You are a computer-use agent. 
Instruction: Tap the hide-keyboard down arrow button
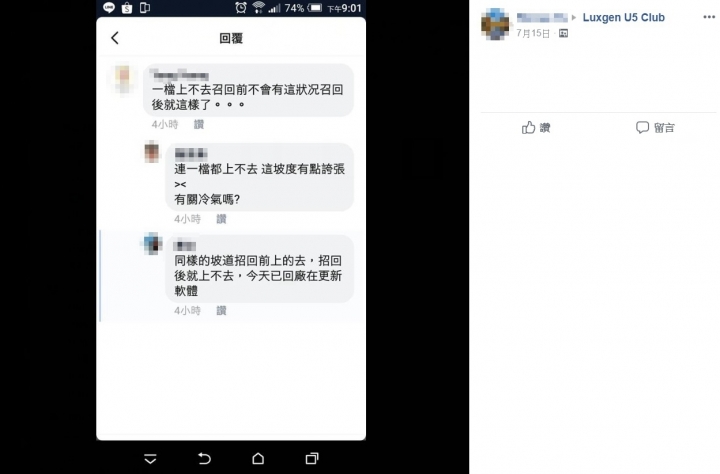(150, 459)
